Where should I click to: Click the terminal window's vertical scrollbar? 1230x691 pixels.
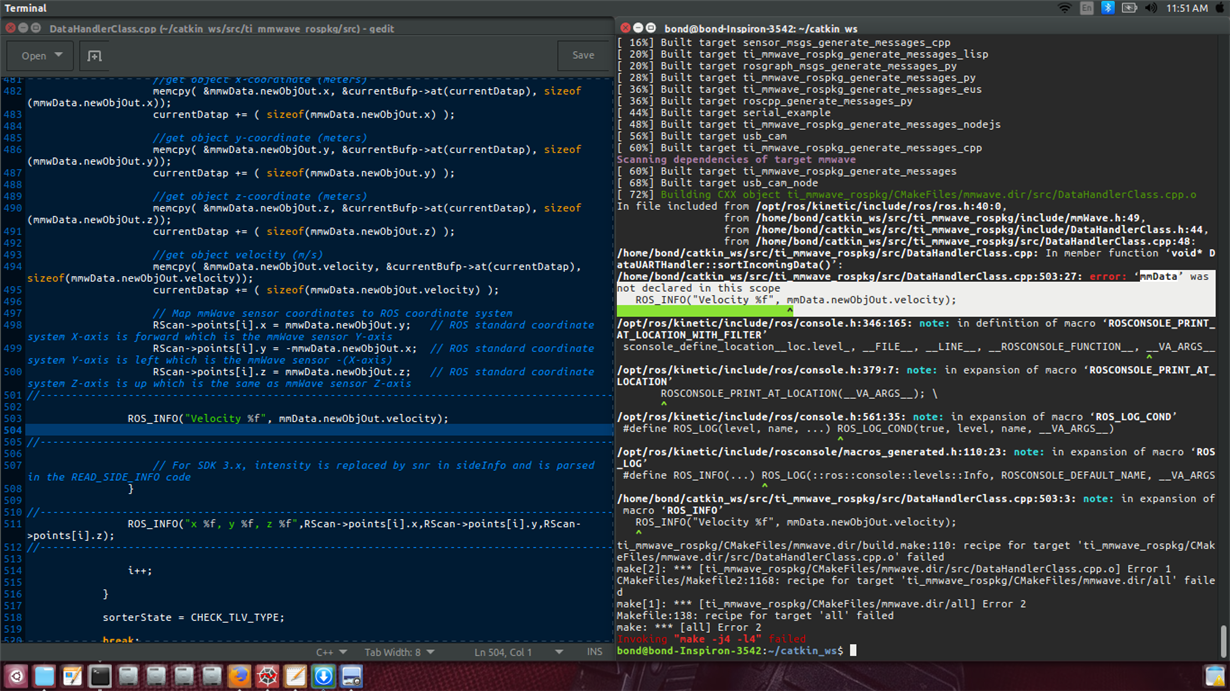click(x=1222, y=640)
